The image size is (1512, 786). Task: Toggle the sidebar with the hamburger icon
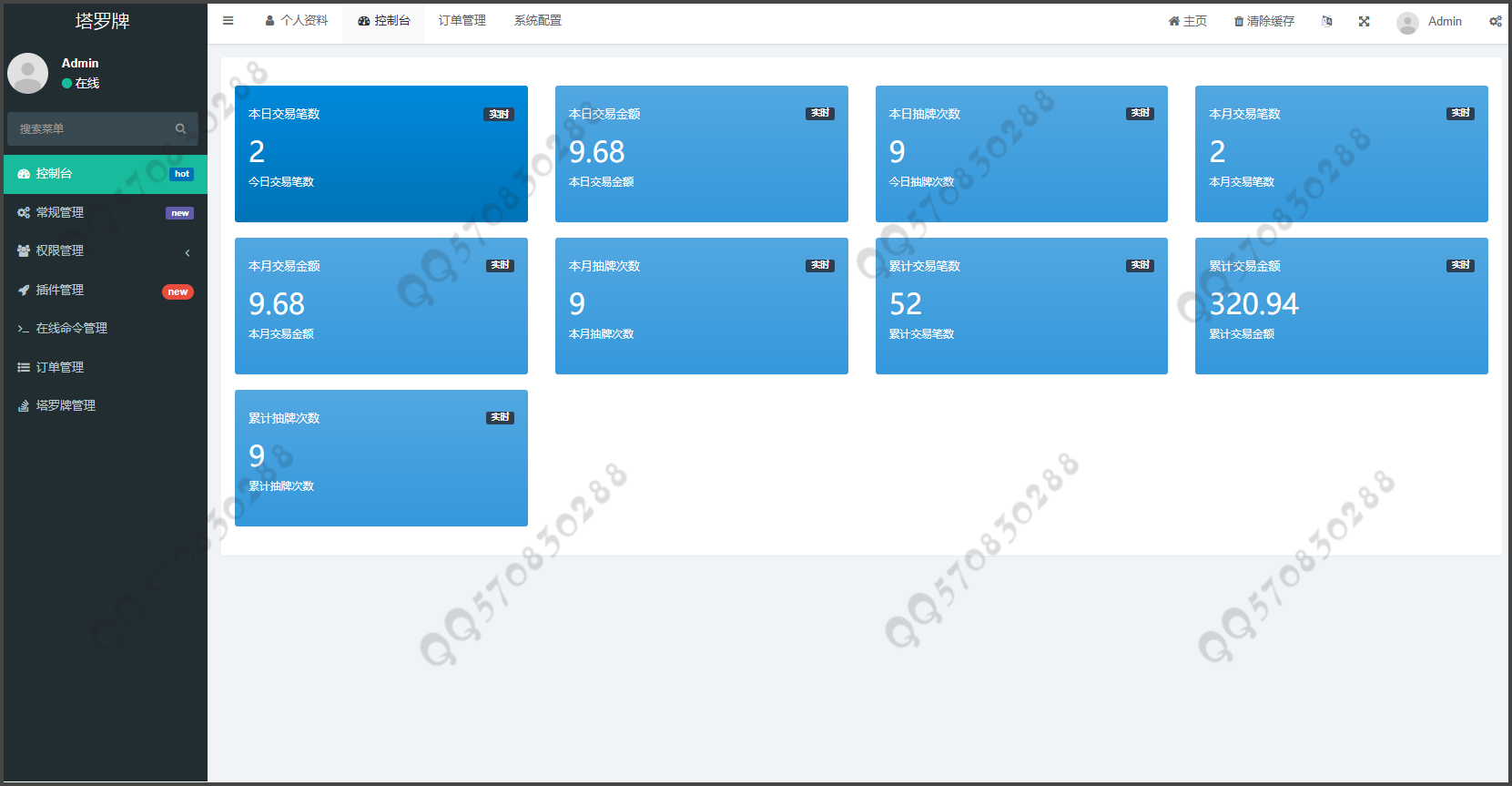tap(228, 21)
